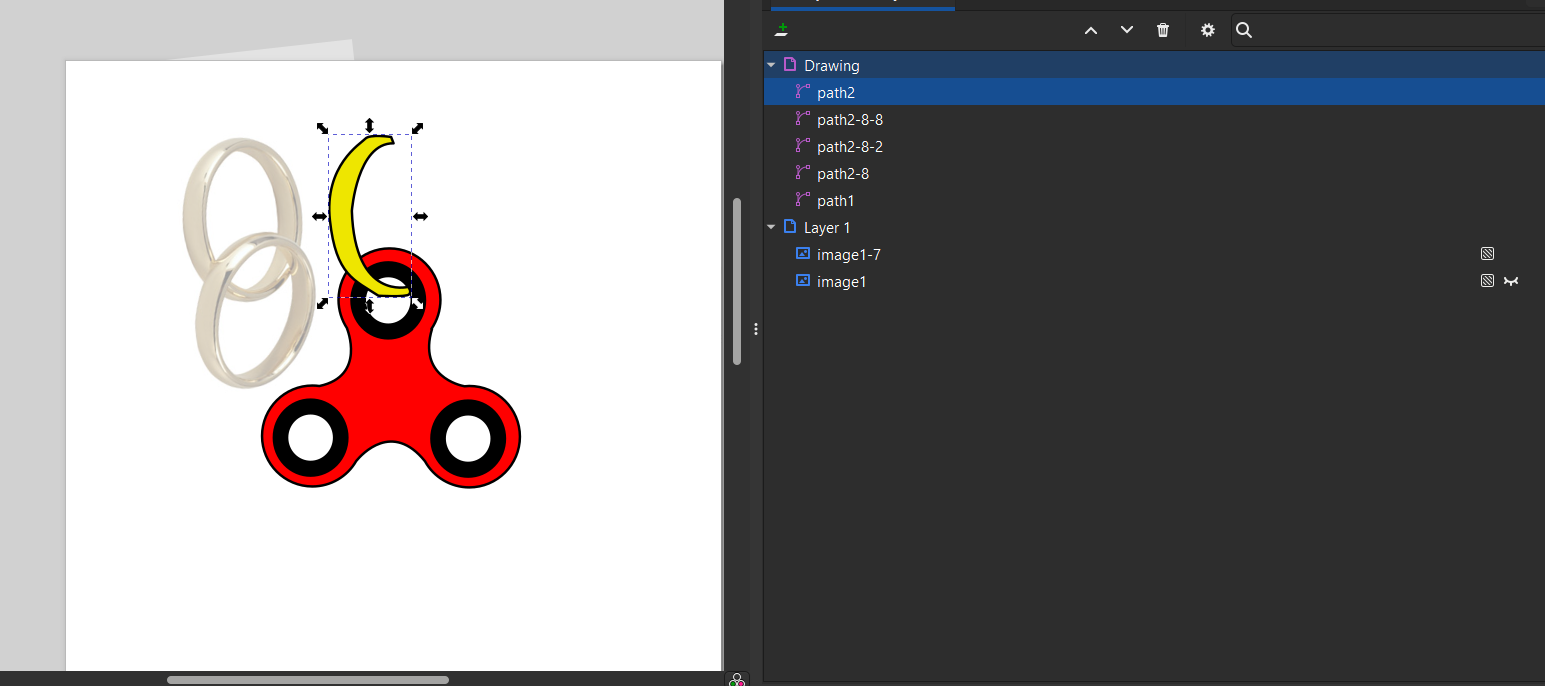The width and height of the screenshot is (1545, 686).
Task: Click the image icon beside image1-7
Action: [802, 254]
